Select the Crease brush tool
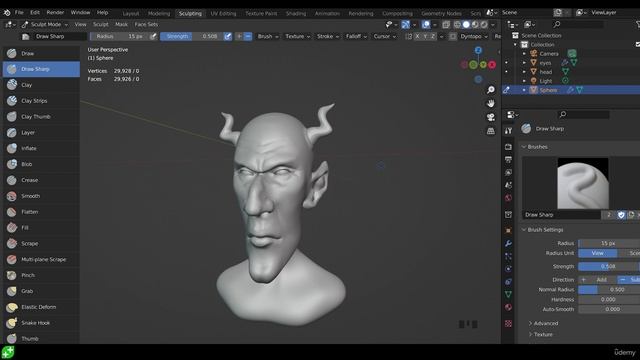 click(x=41, y=180)
